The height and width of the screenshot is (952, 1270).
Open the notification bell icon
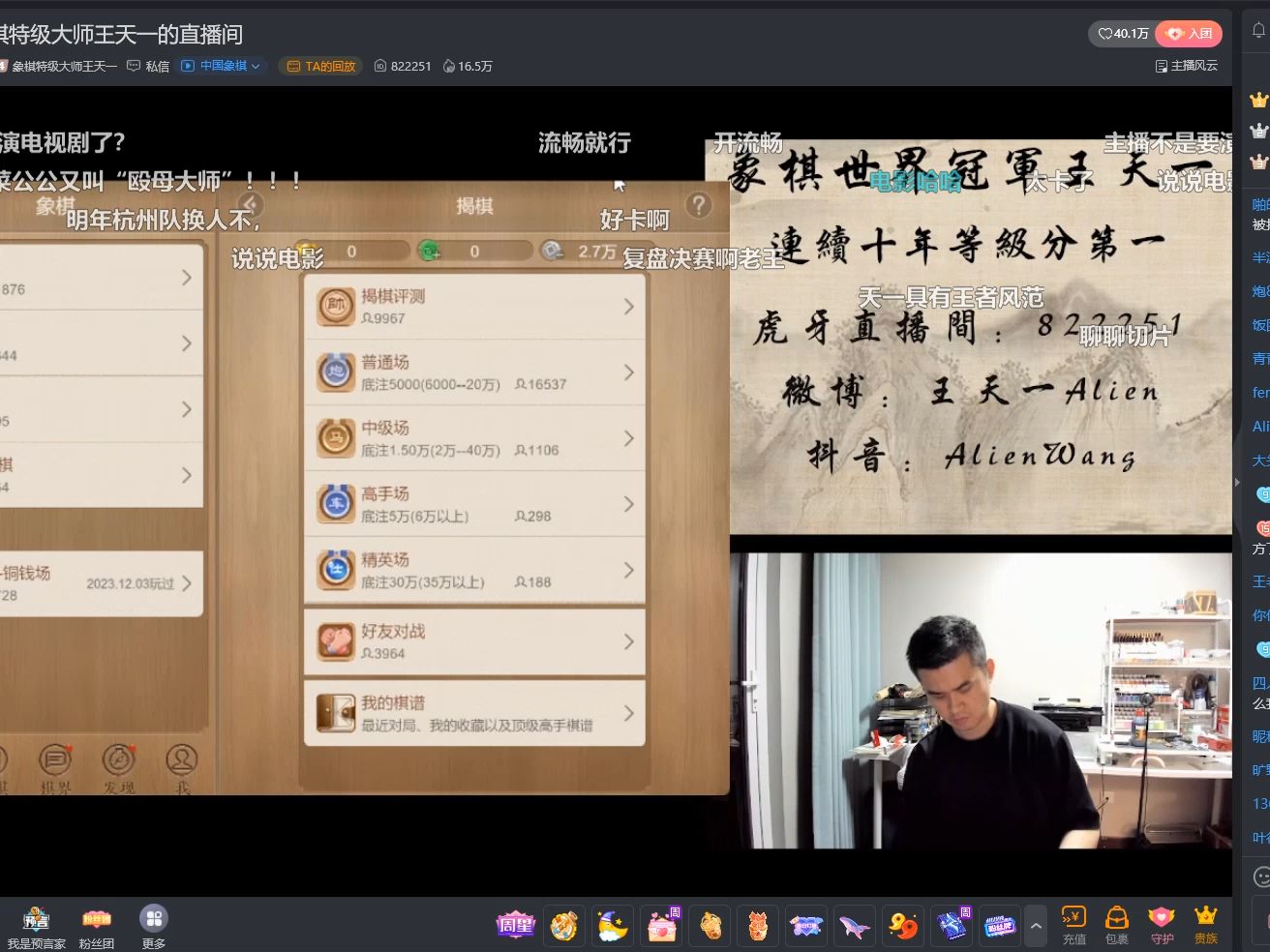tap(1258, 32)
